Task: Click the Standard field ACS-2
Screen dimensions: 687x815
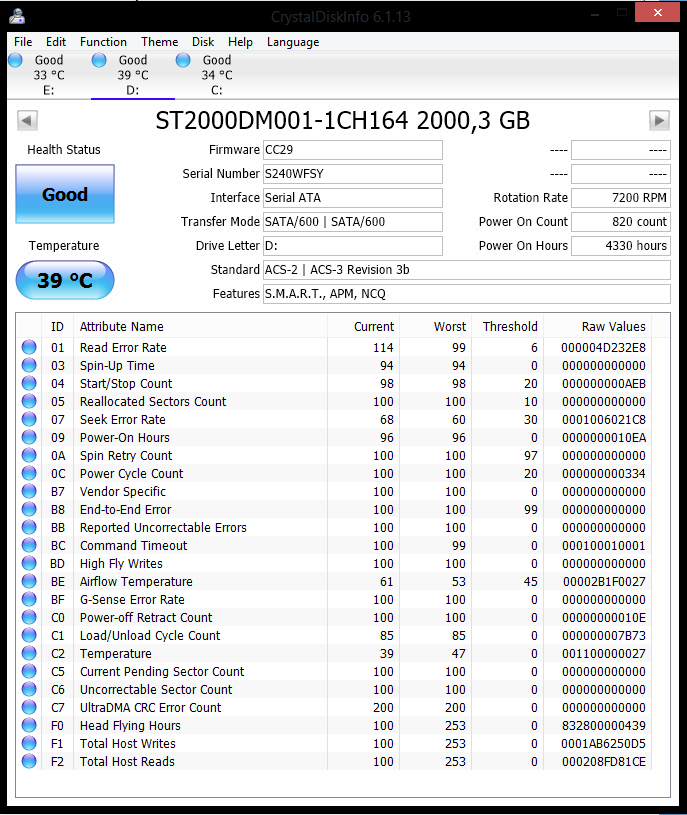Action: pos(467,270)
